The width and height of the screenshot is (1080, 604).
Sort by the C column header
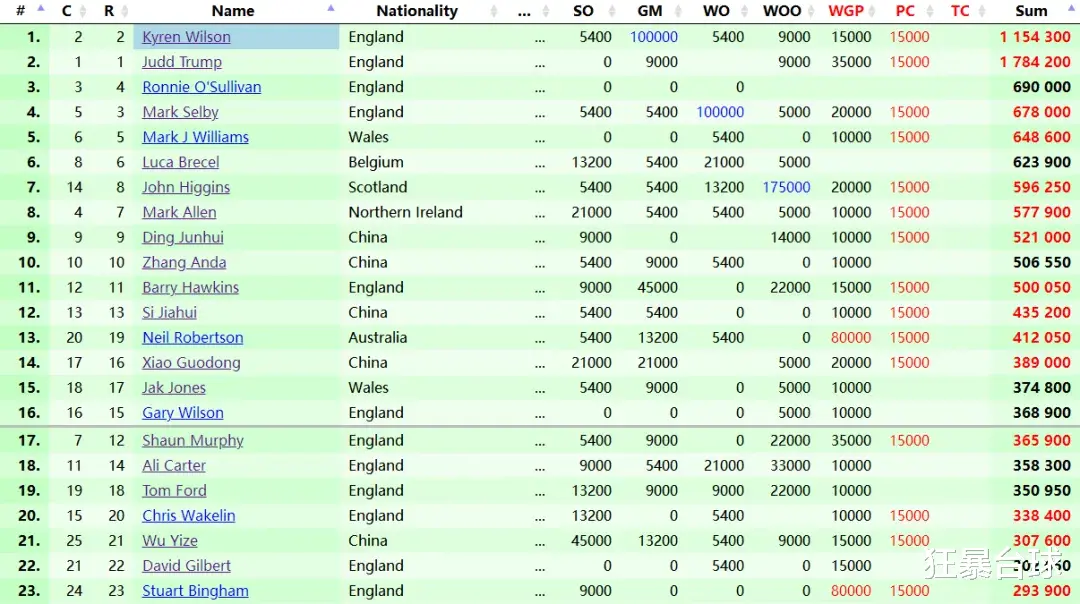tap(66, 11)
